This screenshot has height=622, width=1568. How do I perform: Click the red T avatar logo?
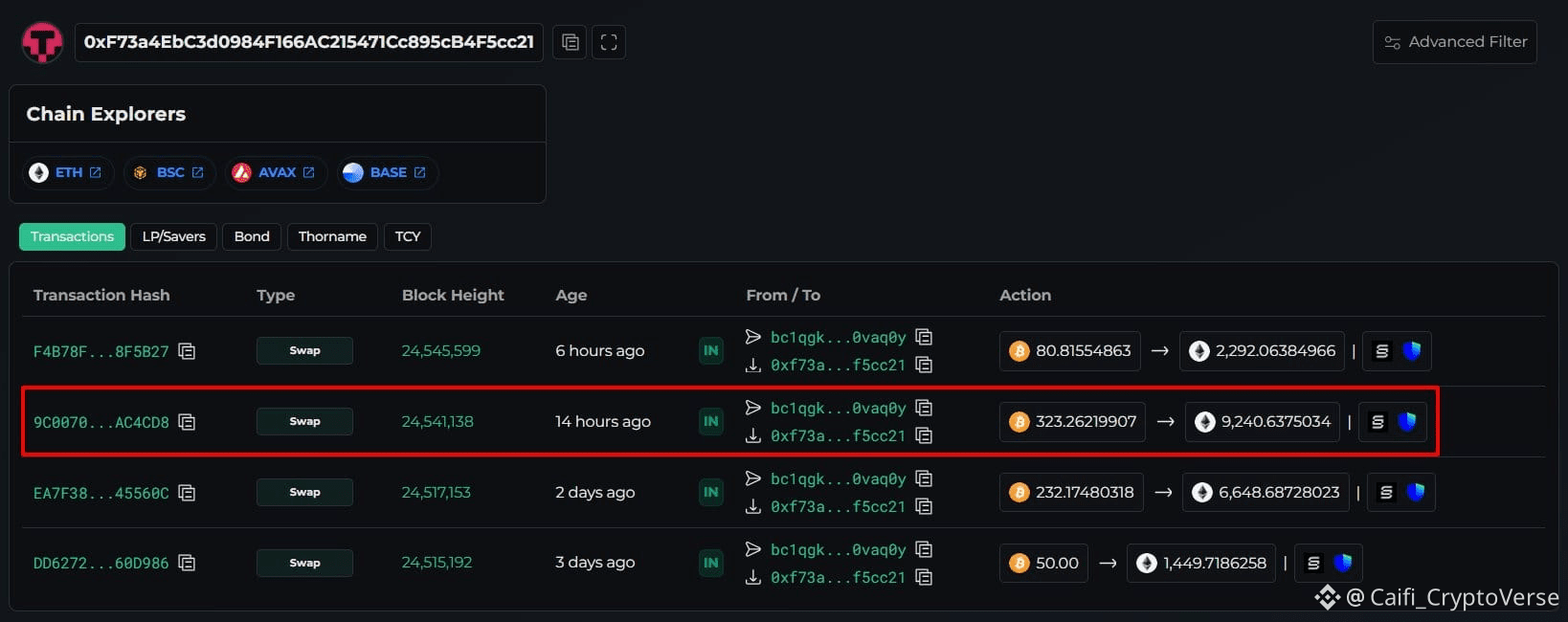(x=42, y=42)
